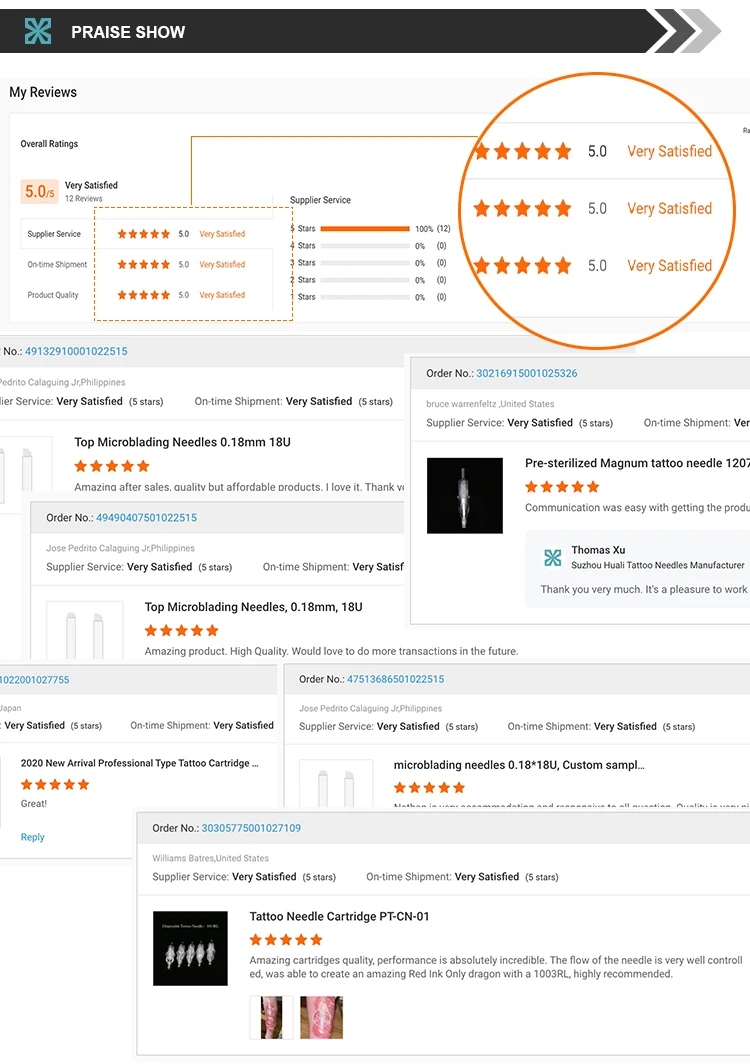
Task: Click the star rating beside Product Quality
Action: 144,295
